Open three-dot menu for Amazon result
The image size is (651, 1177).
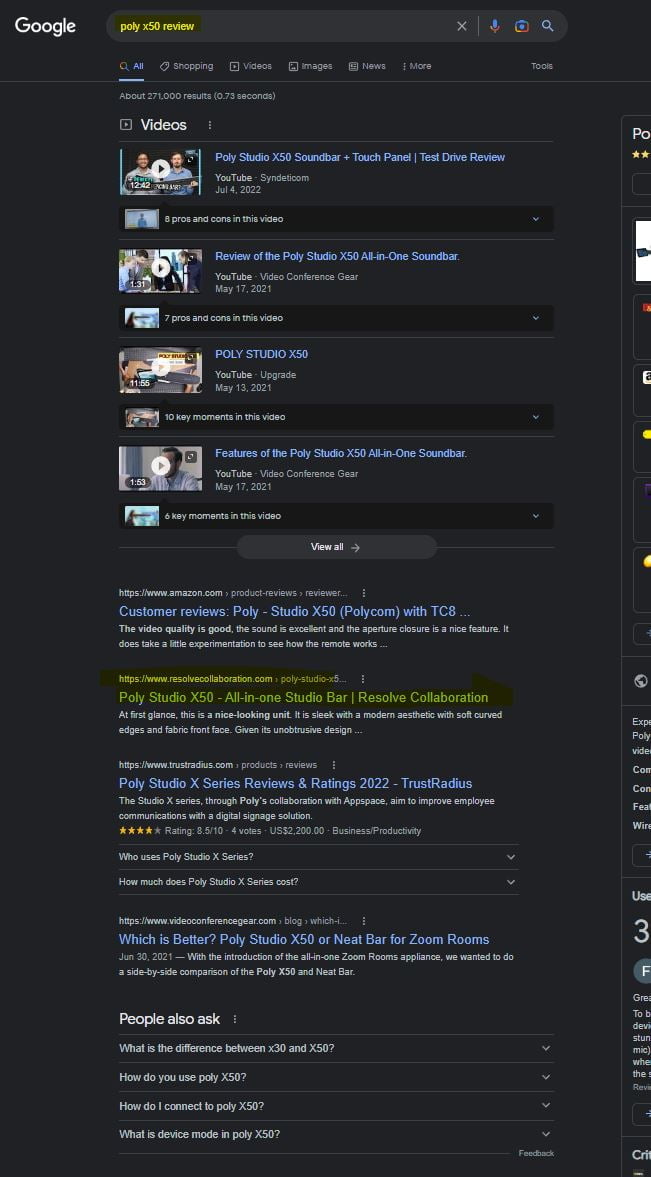(363, 593)
